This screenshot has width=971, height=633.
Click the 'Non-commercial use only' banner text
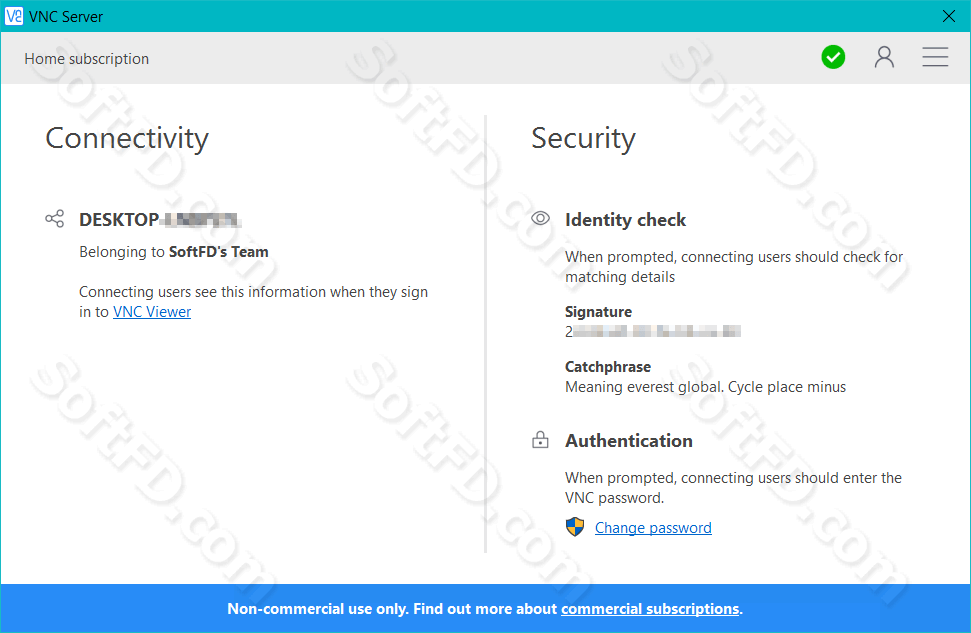(x=485, y=609)
